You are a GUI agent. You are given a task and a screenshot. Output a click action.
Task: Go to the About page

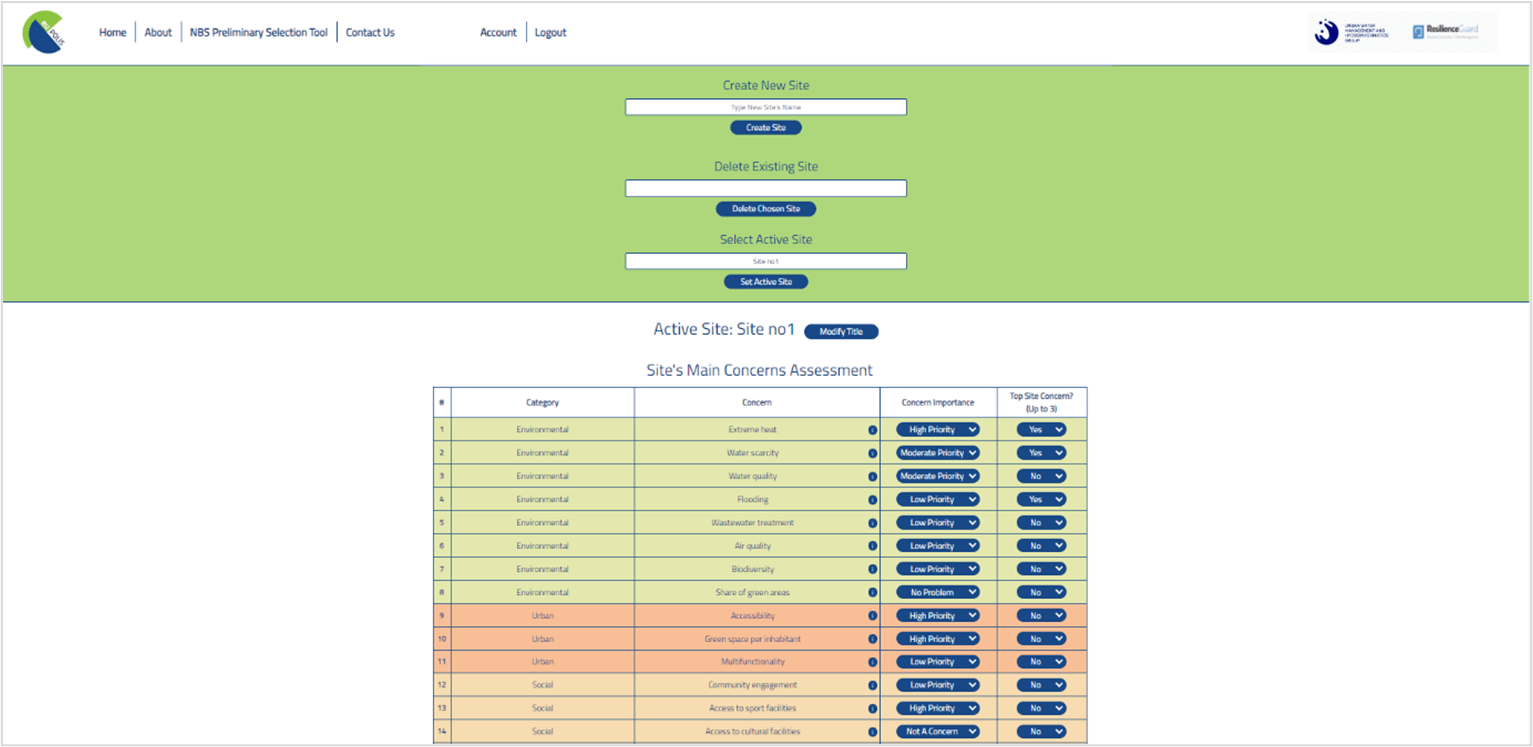(158, 33)
